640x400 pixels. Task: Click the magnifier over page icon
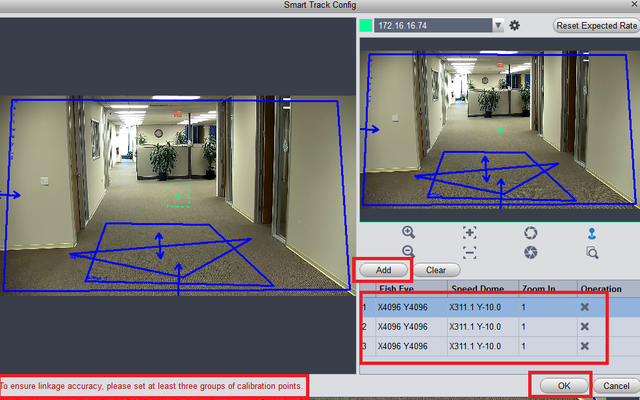point(592,253)
